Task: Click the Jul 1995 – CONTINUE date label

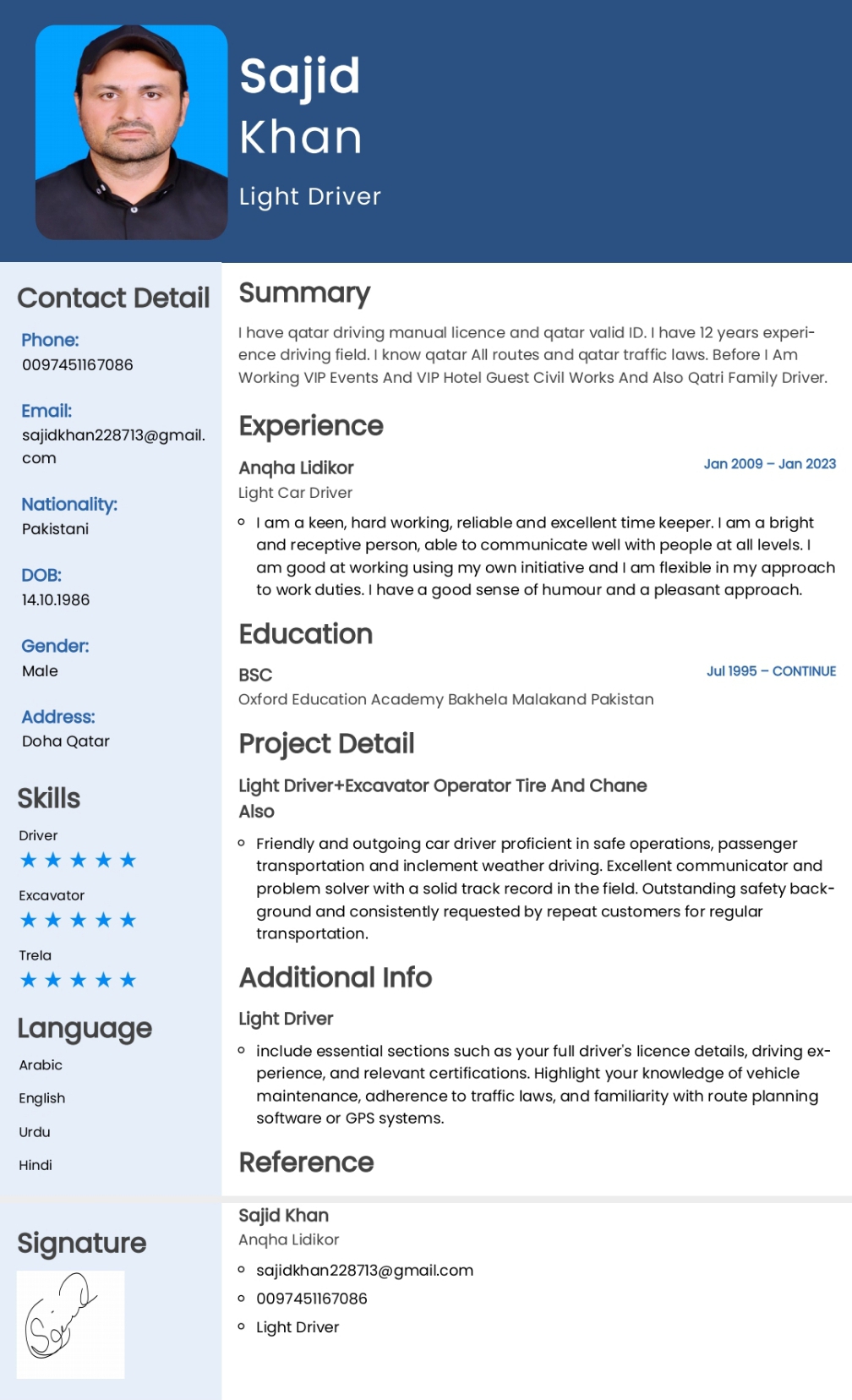Action: click(x=772, y=670)
